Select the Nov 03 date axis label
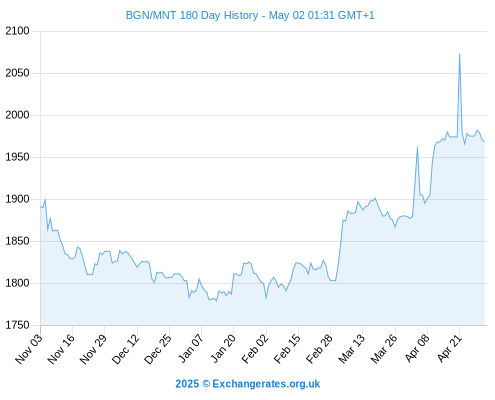 [29, 348]
